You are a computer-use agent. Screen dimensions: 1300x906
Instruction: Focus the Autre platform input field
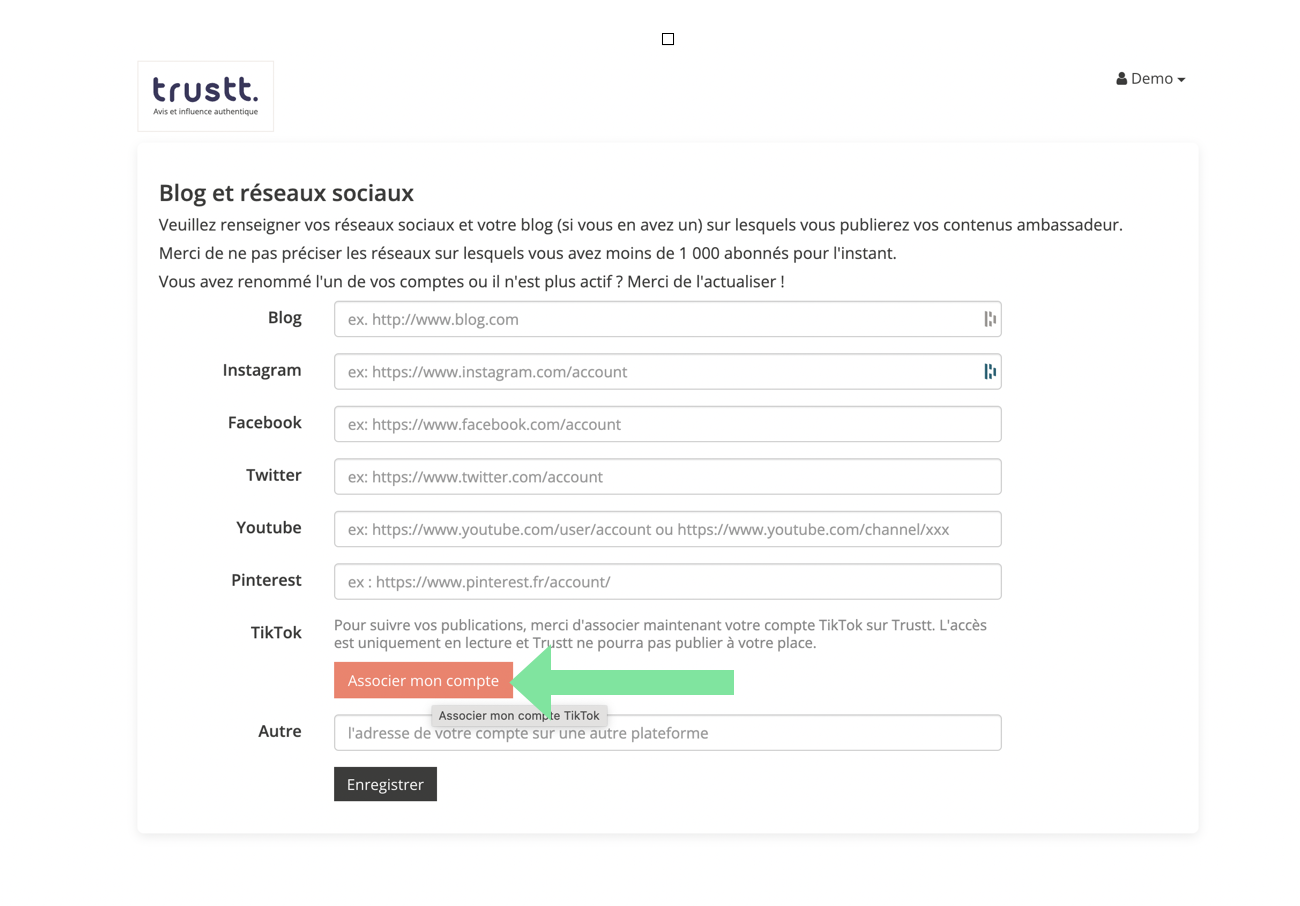click(x=667, y=733)
